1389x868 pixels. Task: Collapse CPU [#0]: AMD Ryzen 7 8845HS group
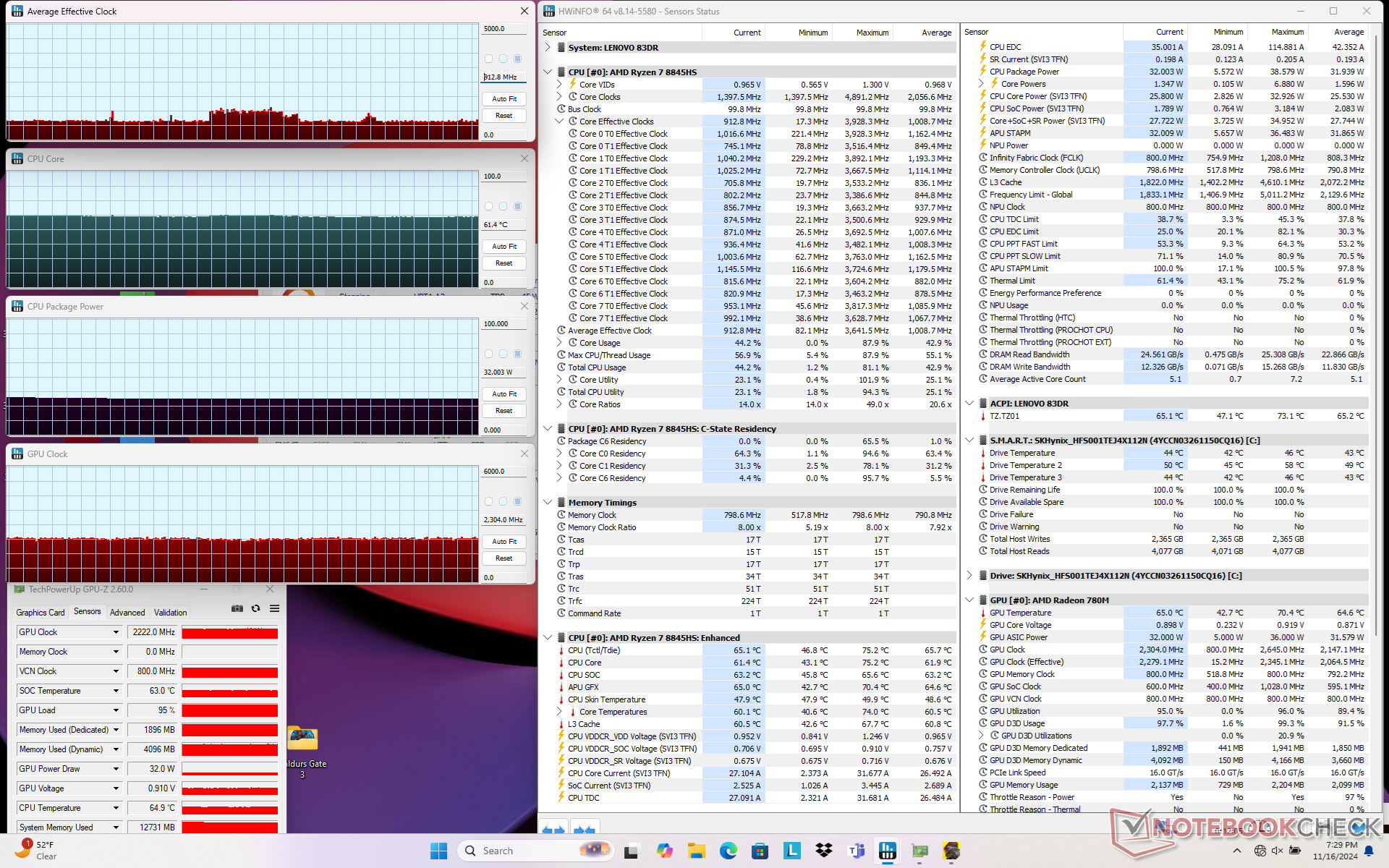pyautogui.click(x=548, y=72)
